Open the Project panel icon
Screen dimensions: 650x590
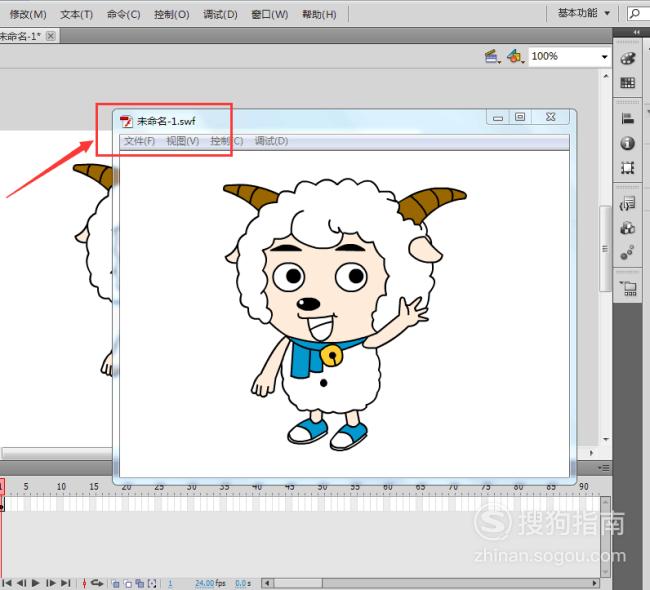click(x=628, y=288)
